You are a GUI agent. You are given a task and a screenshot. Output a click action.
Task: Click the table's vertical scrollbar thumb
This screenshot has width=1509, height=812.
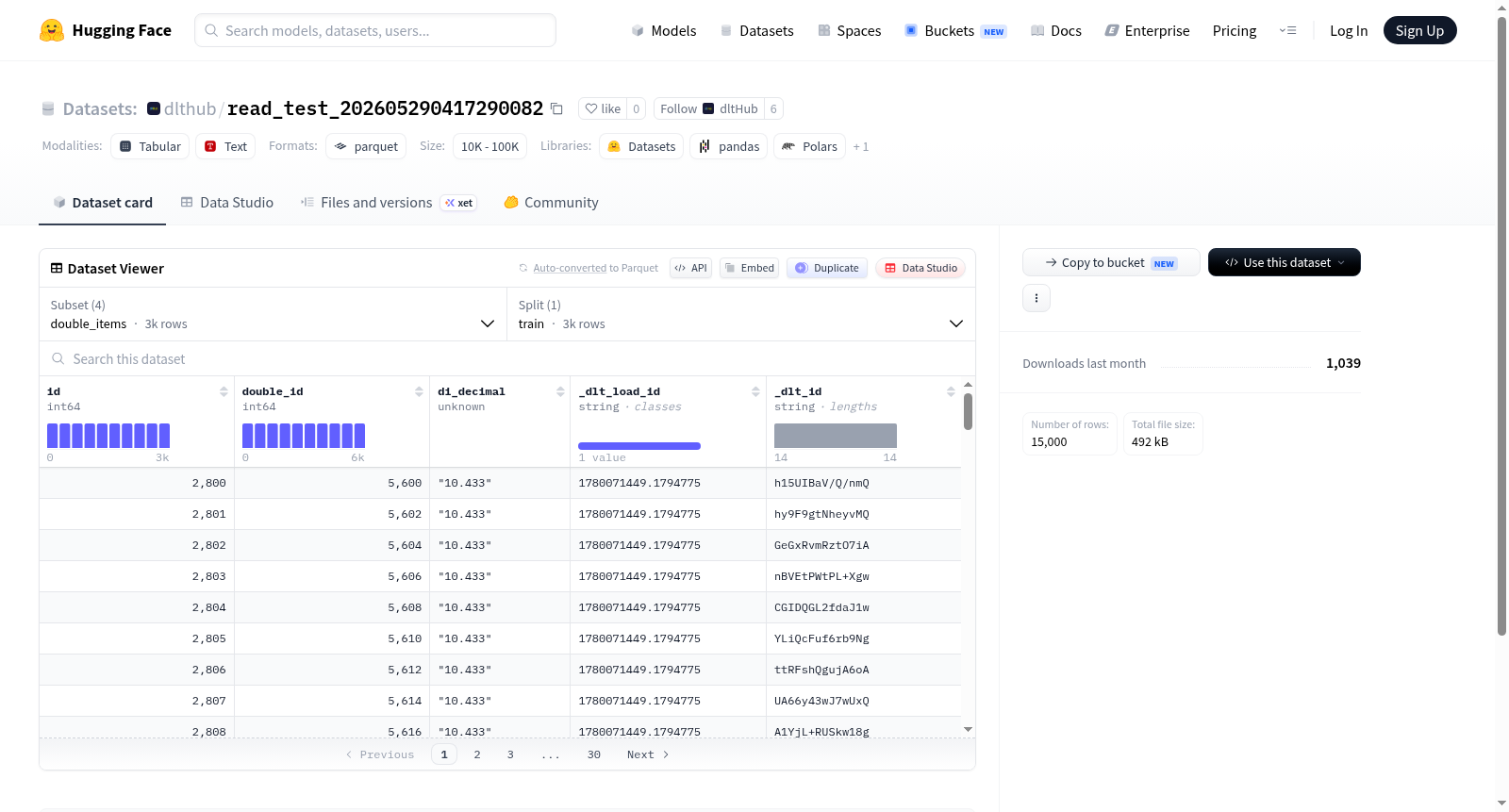(968, 412)
